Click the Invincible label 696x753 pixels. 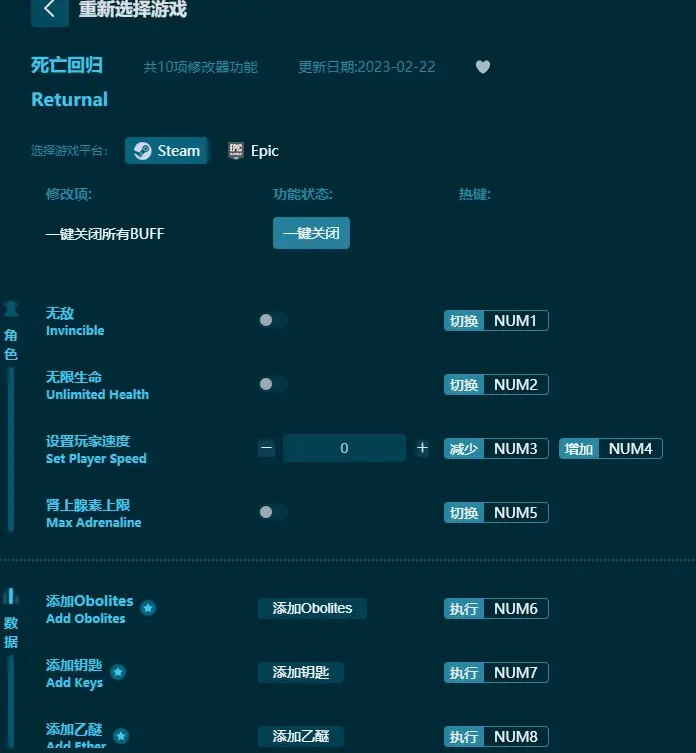[x=75, y=330]
